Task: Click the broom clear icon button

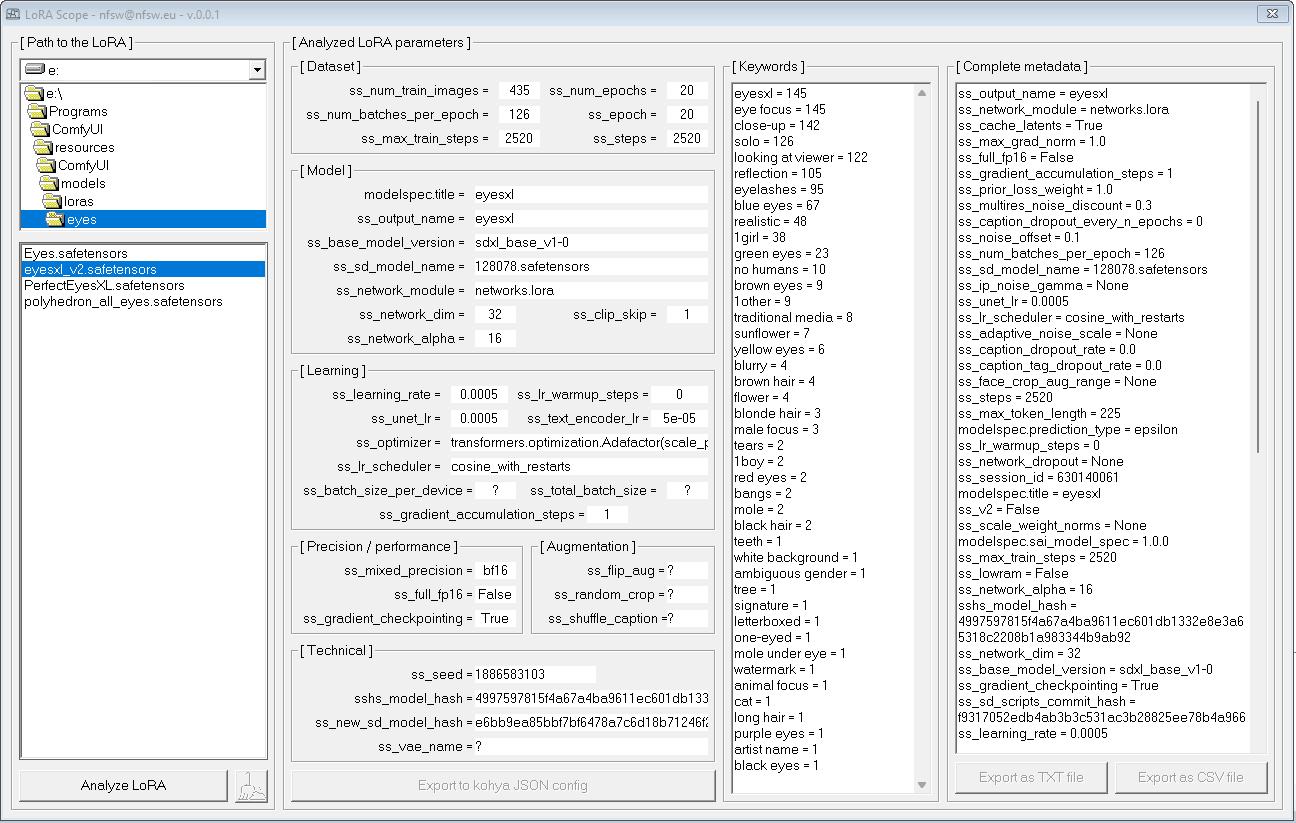Action: tap(251, 786)
